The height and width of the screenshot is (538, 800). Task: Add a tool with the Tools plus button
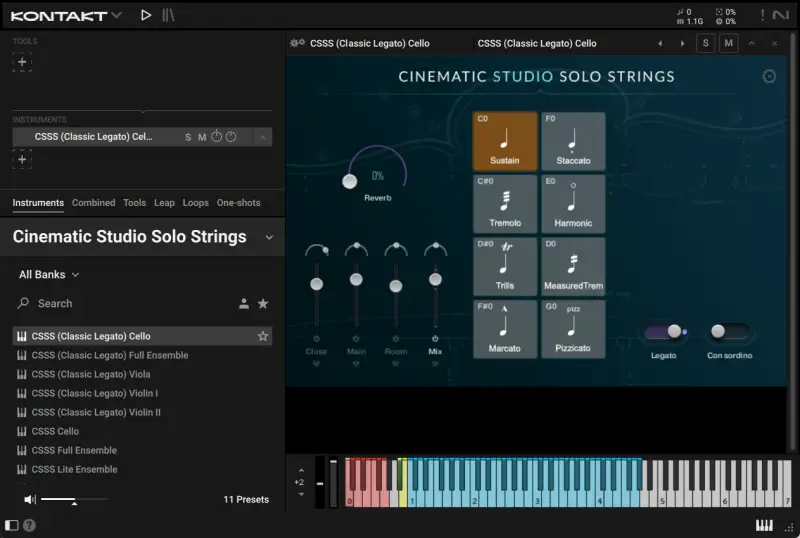(x=22, y=62)
